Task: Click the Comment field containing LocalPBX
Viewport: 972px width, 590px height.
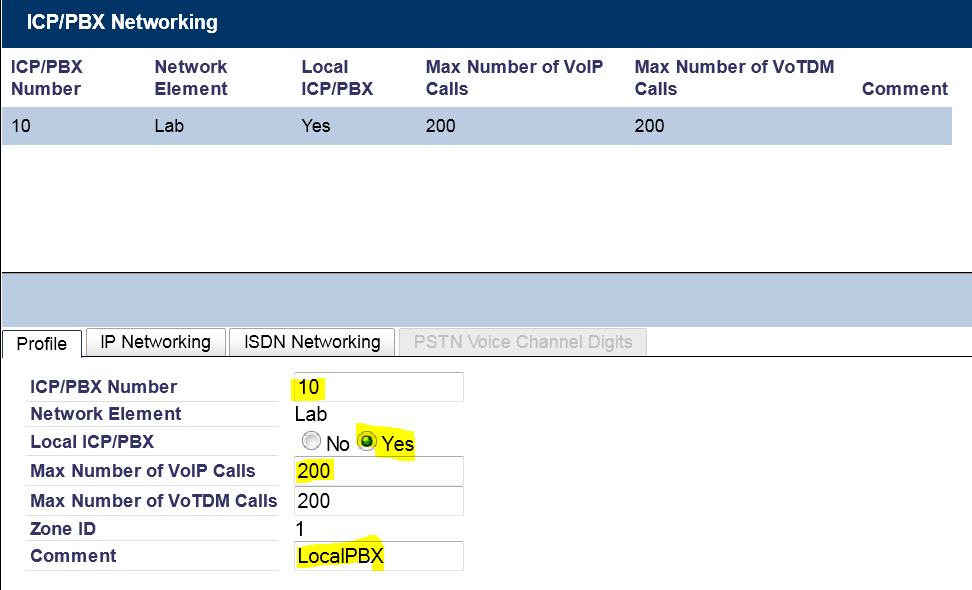Action: 378,556
